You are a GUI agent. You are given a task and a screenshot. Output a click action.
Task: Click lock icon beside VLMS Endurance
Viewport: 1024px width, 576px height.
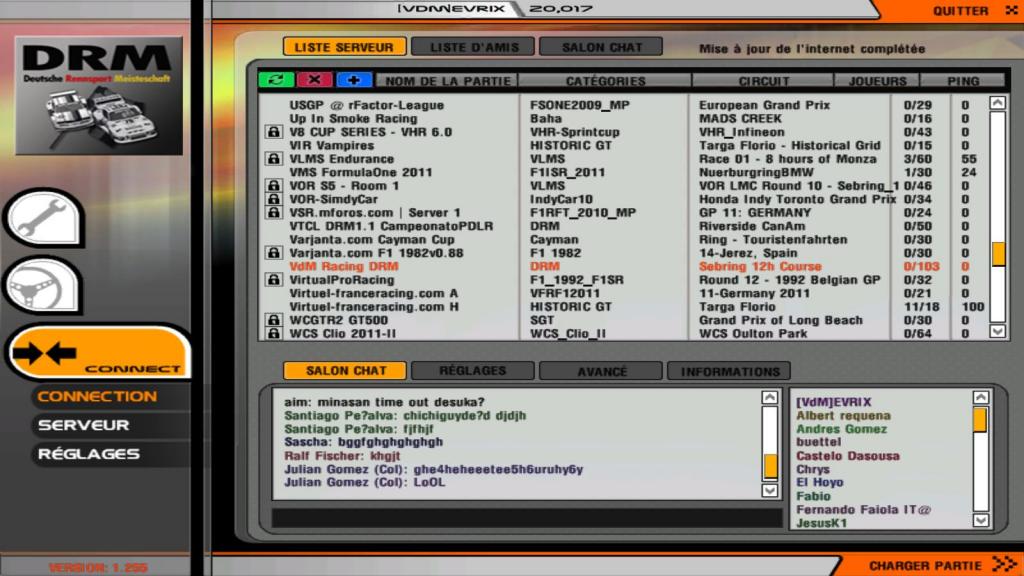tap(274, 159)
